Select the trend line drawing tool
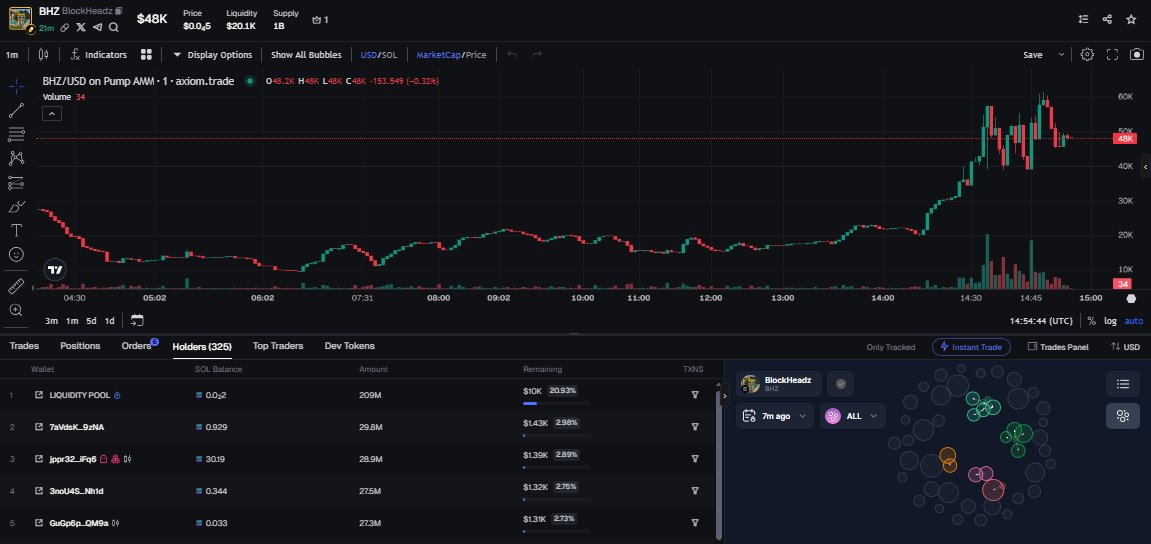 point(16,110)
